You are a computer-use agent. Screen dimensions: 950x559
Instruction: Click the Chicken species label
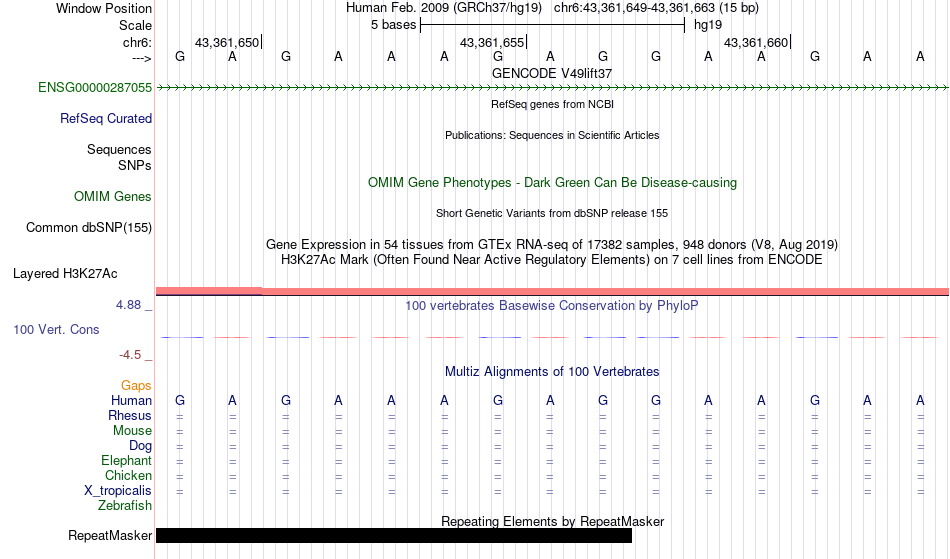[128, 476]
